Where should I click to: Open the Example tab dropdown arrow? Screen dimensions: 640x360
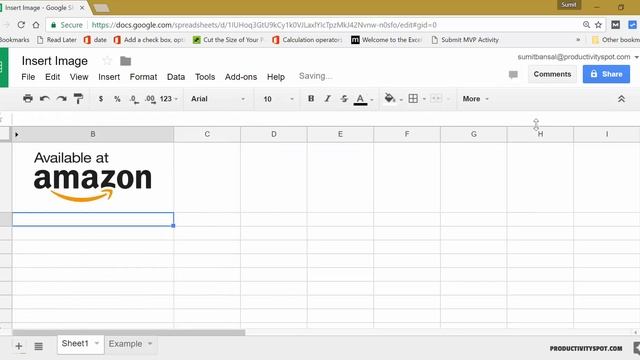point(150,344)
